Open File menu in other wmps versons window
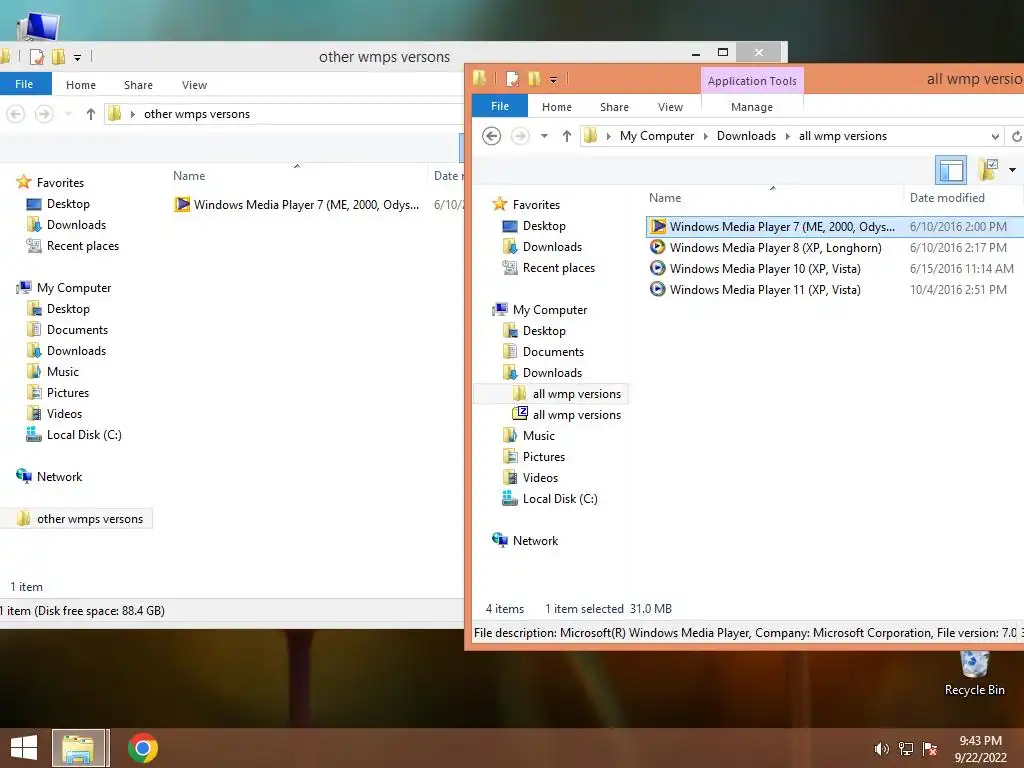The image size is (1024, 768). pyautogui.click(x=24, y=84)
